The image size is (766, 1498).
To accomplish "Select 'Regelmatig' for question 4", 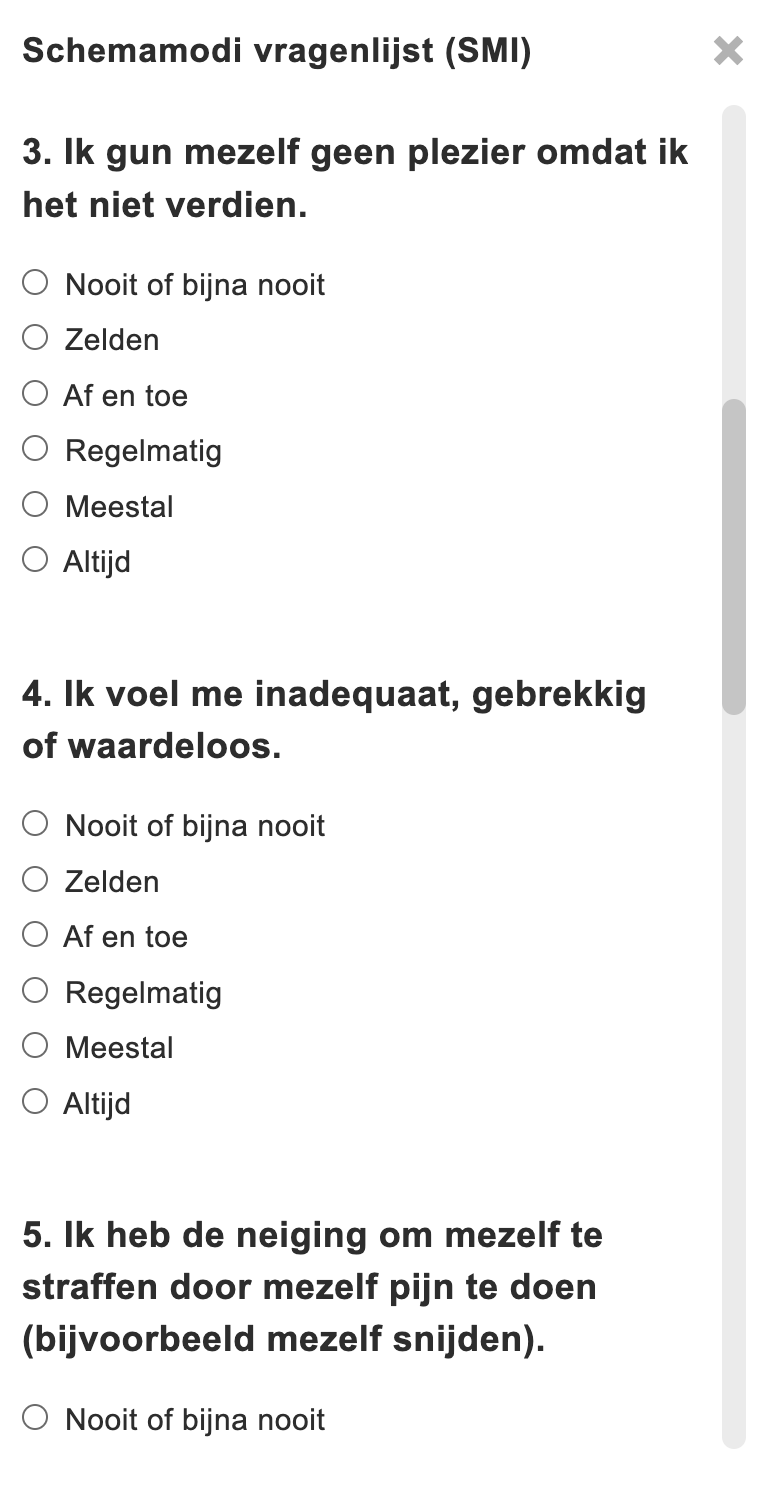I will point(35,991).
